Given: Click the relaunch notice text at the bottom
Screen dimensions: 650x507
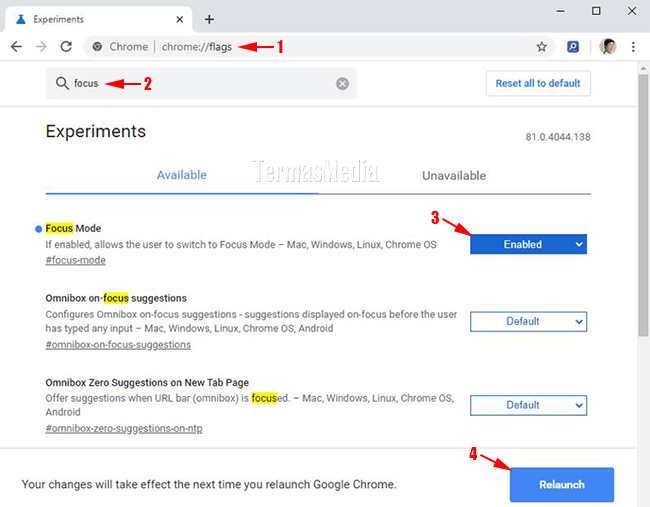Looking at the screenshot, I should click(209, 484).
